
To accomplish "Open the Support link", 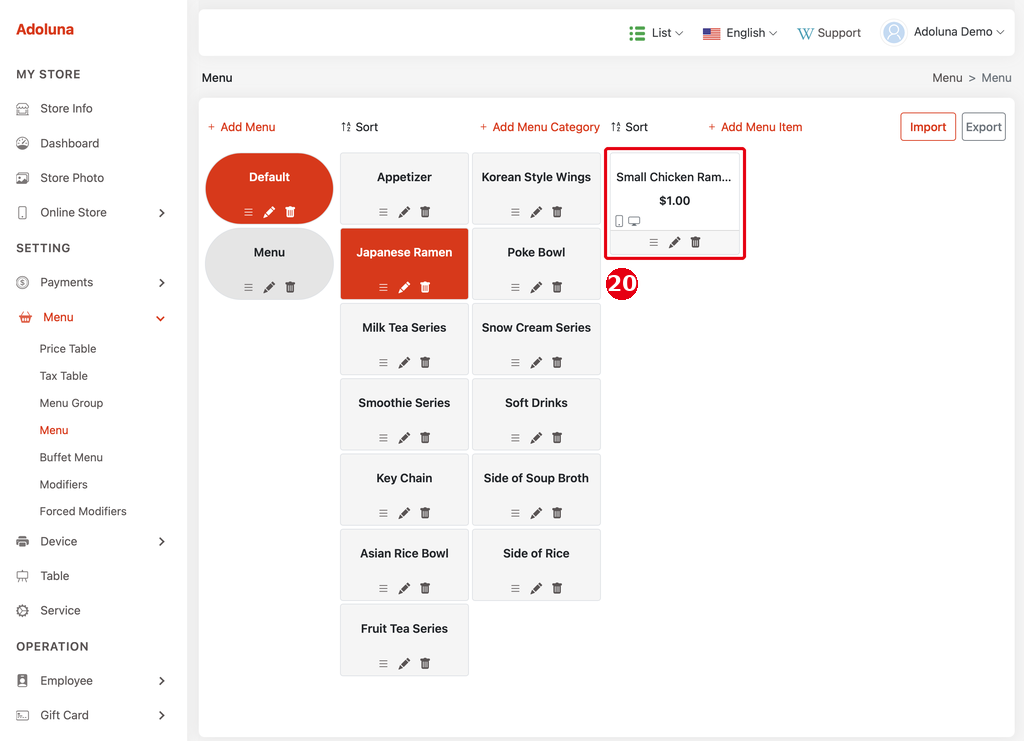I will pyautogui.click(x=829, y=33).
